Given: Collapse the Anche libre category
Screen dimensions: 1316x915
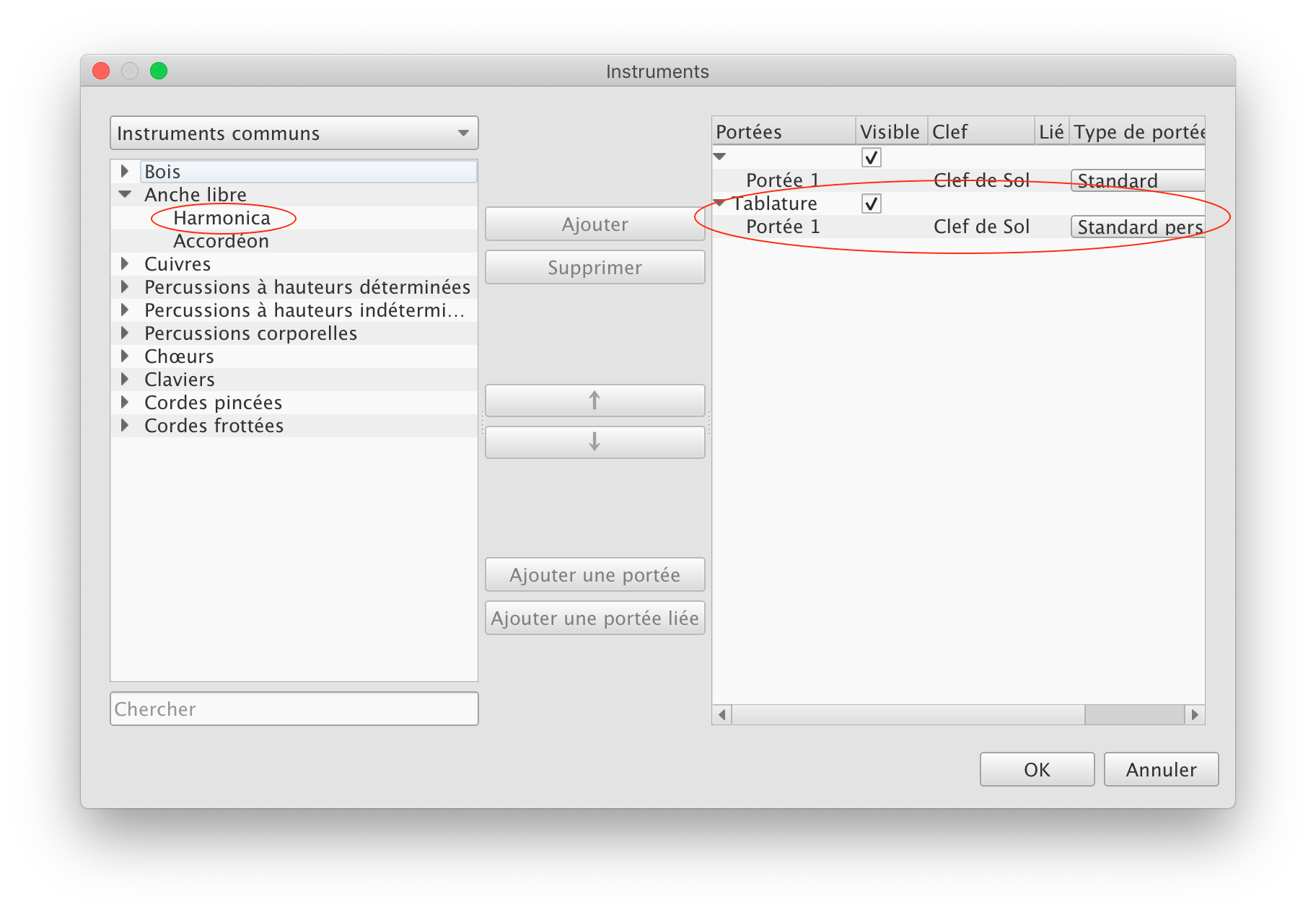Looking at the screenshot, I should (125, 195).
